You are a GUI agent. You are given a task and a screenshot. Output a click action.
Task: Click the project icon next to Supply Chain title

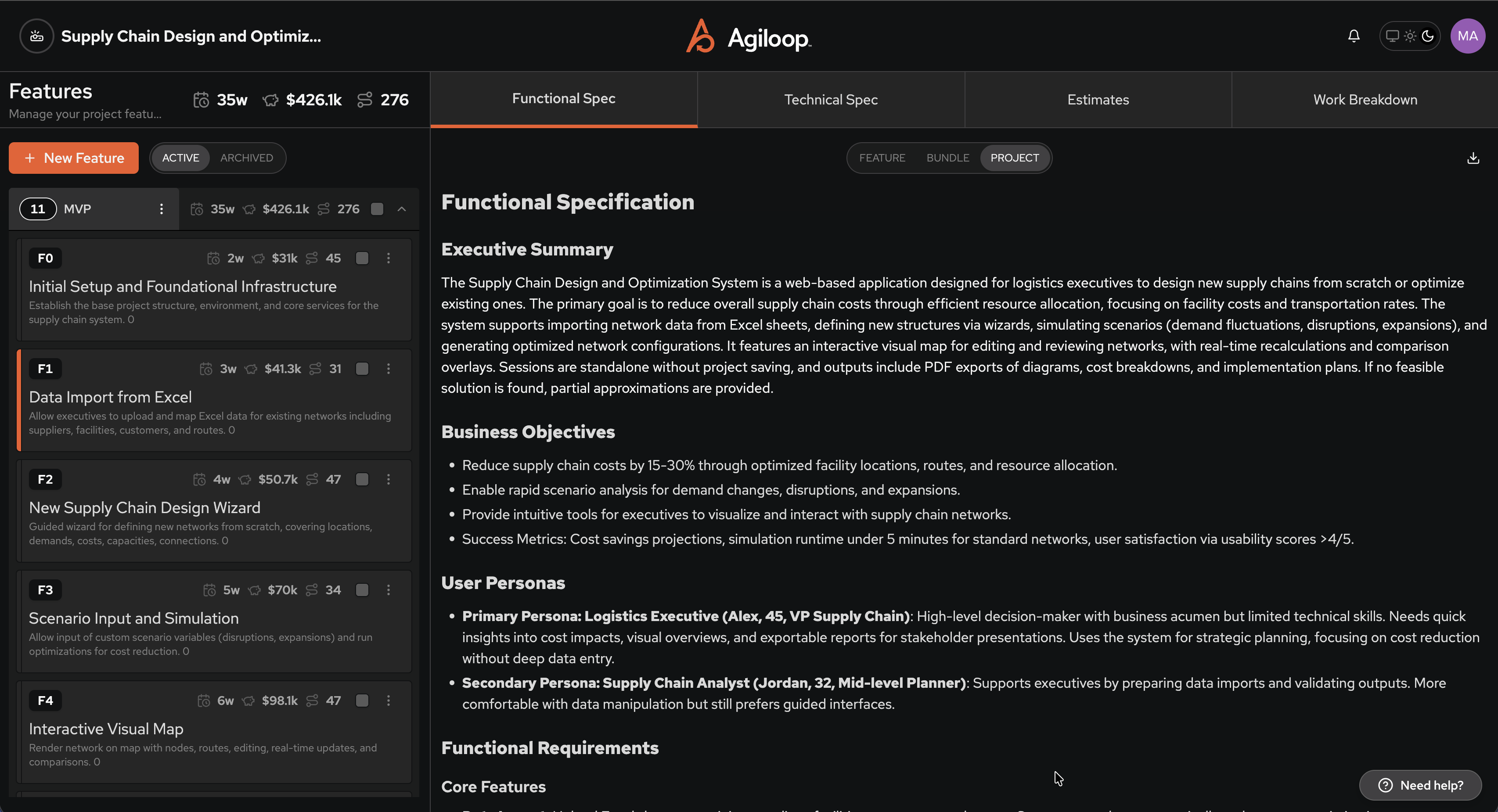36,36
